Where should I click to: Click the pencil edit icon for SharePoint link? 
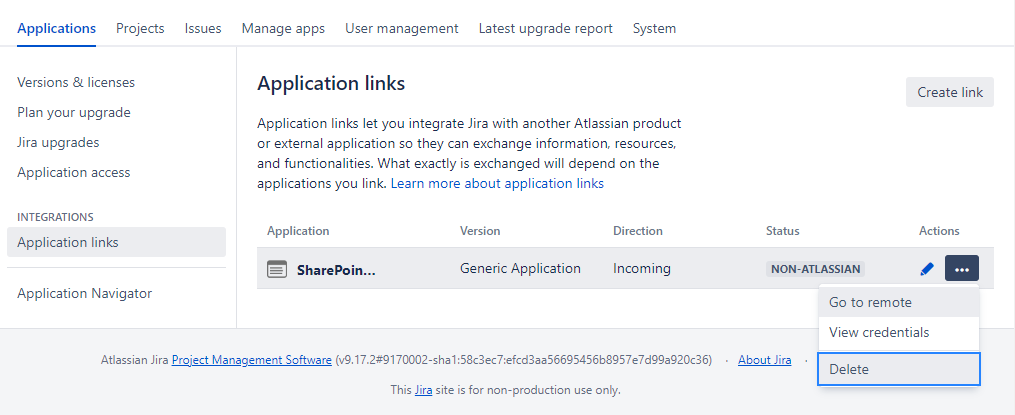pyautogui.click(x=927, y=269)
